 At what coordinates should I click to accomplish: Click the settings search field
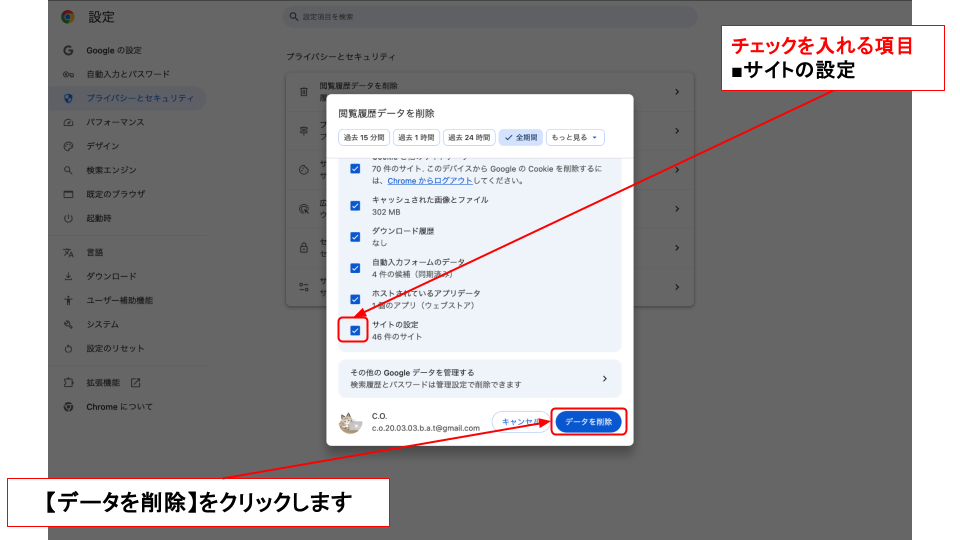pyautogui.click(x=490, y=17)
